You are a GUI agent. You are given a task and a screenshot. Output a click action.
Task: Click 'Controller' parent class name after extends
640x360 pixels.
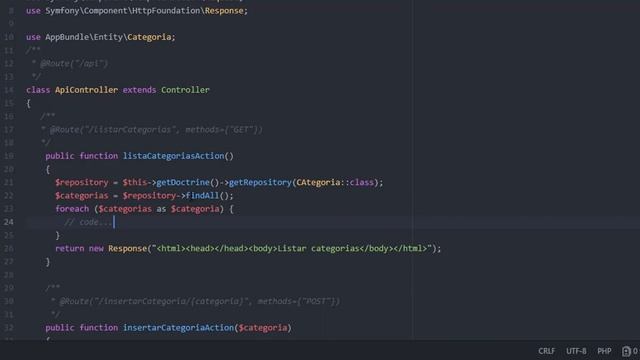(x=185, y=90)
